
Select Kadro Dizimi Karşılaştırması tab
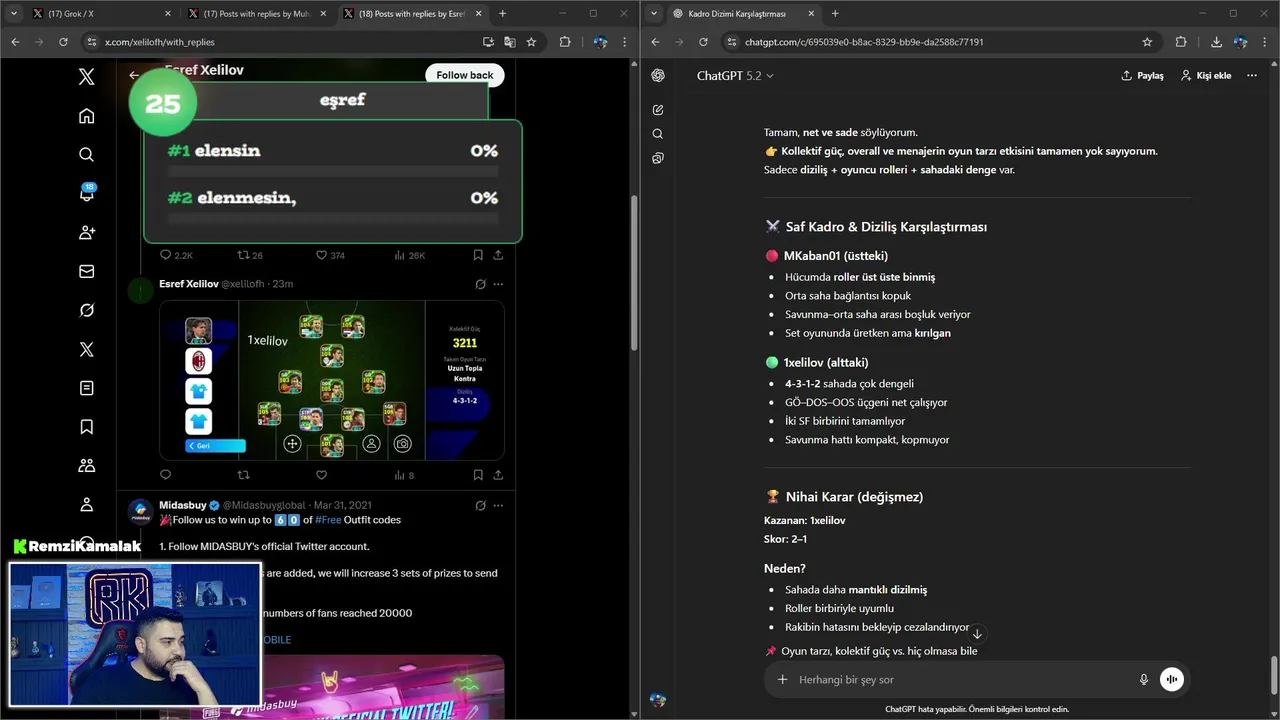click(x=742, y=14)
